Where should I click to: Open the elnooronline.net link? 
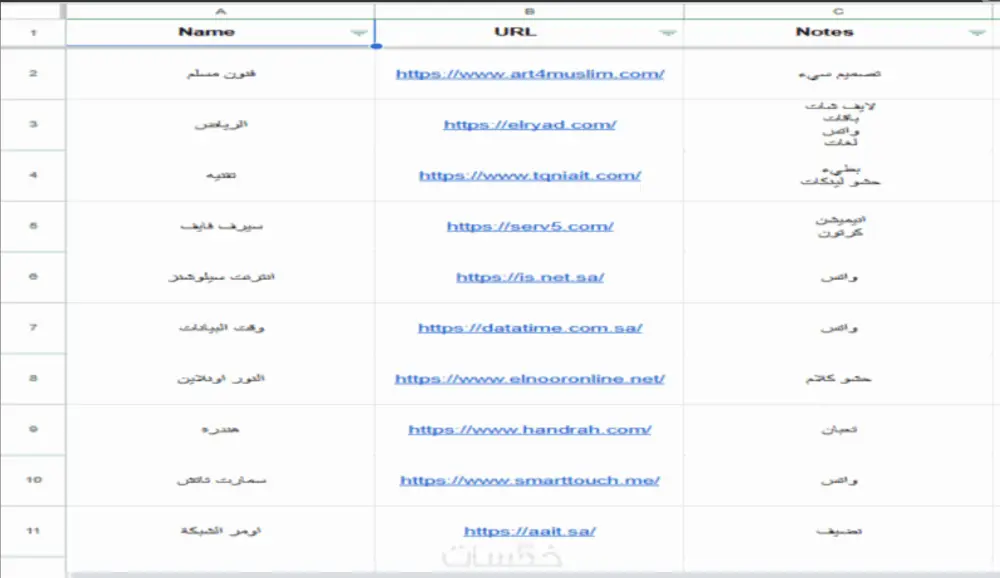[x=530, y=378]
